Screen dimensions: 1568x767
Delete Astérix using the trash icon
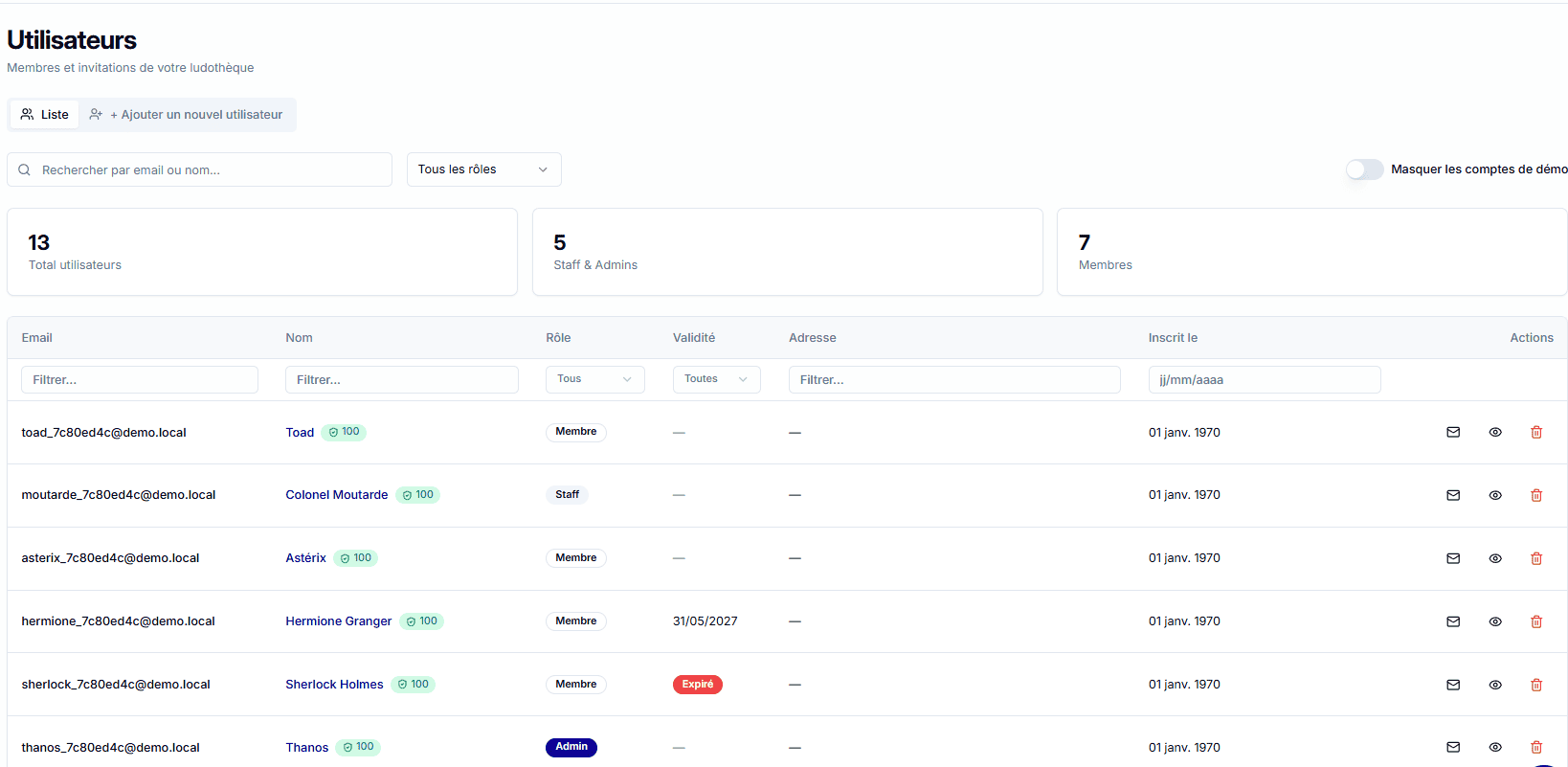click(x=1536, y=558)
